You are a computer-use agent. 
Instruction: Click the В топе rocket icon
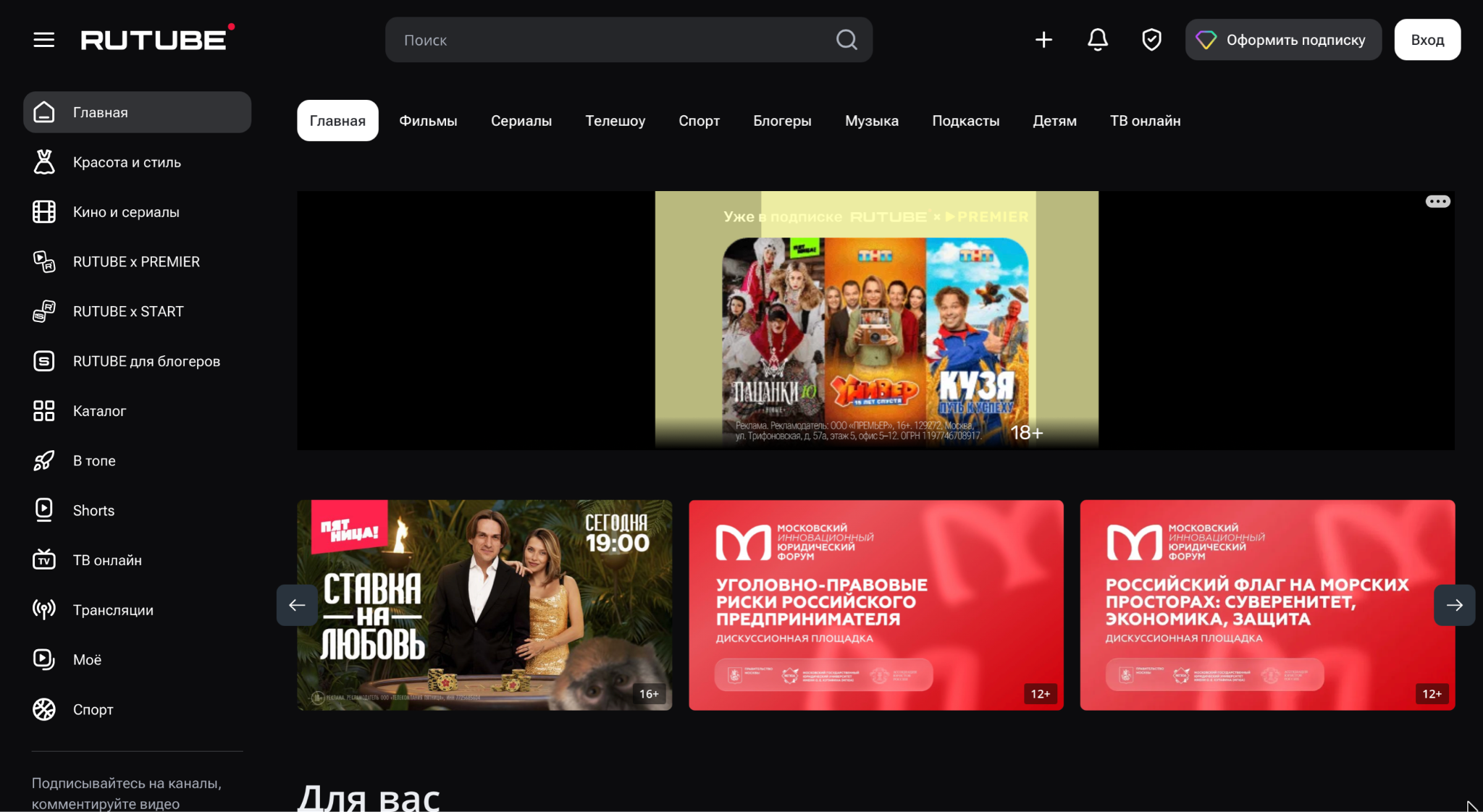click(44, 461)
